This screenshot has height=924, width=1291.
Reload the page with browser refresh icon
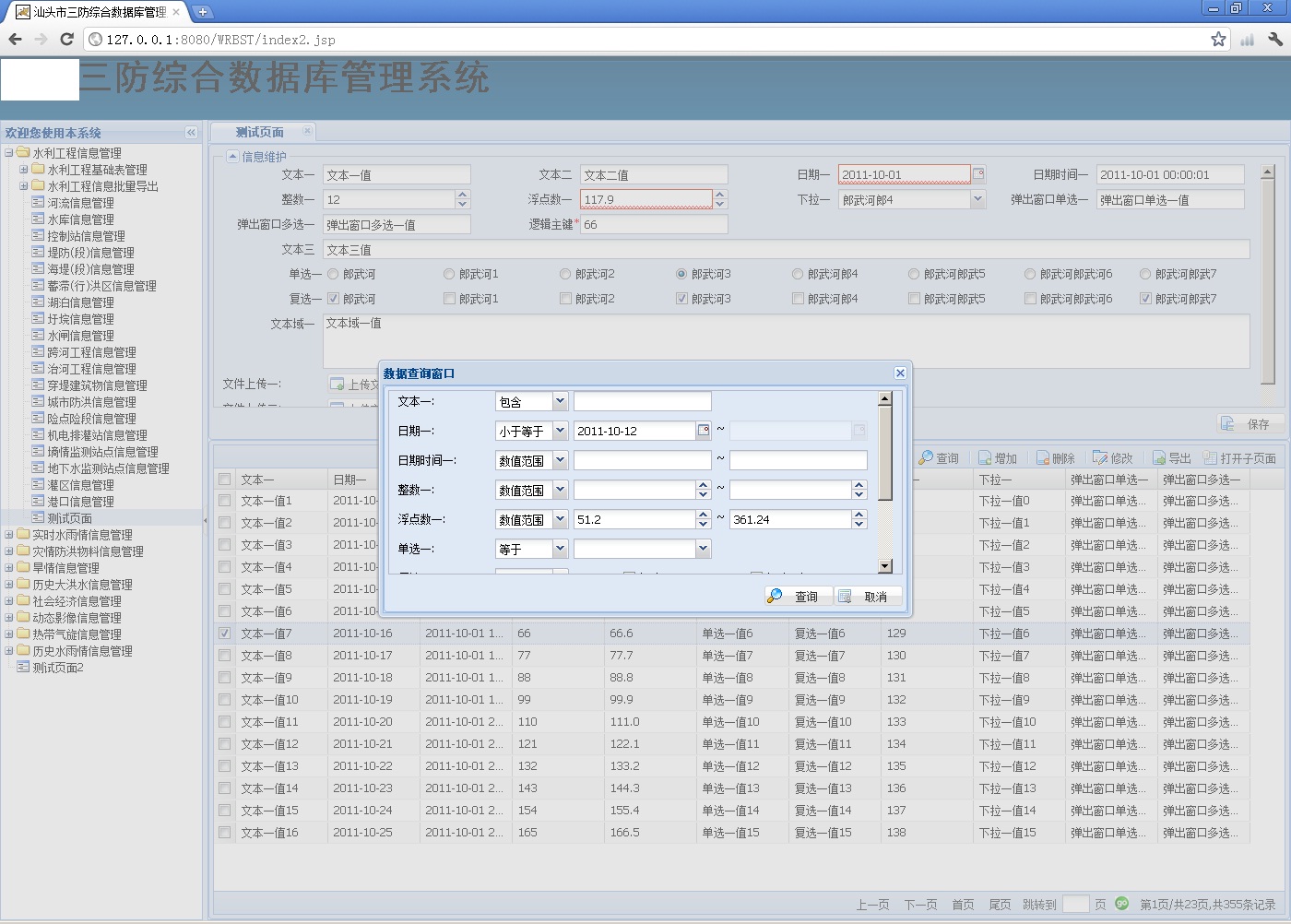click(66, 39)
